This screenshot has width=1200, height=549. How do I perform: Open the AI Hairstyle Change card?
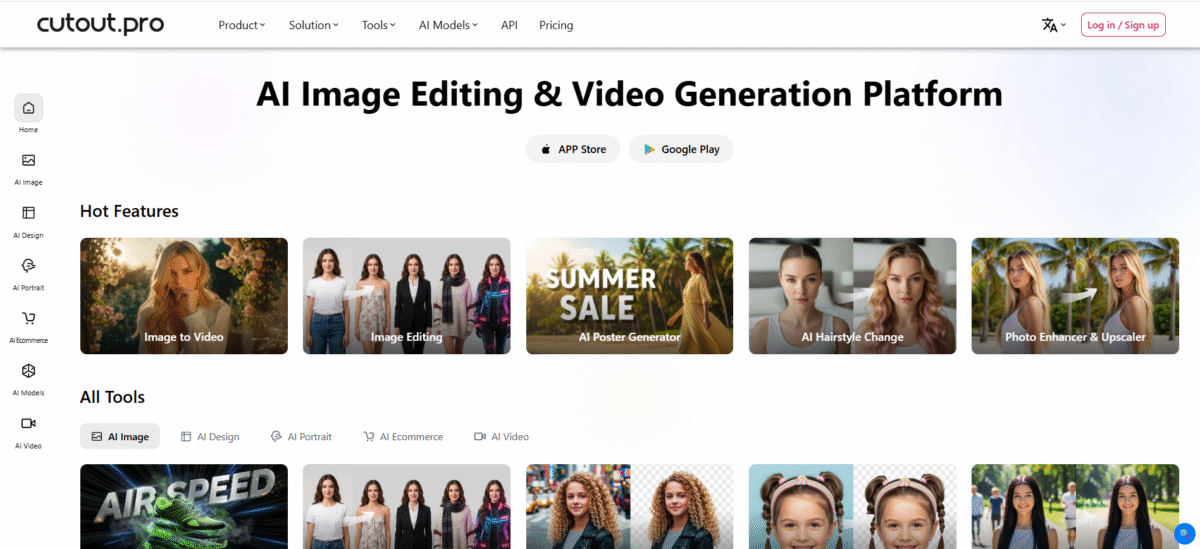point(852,296)
